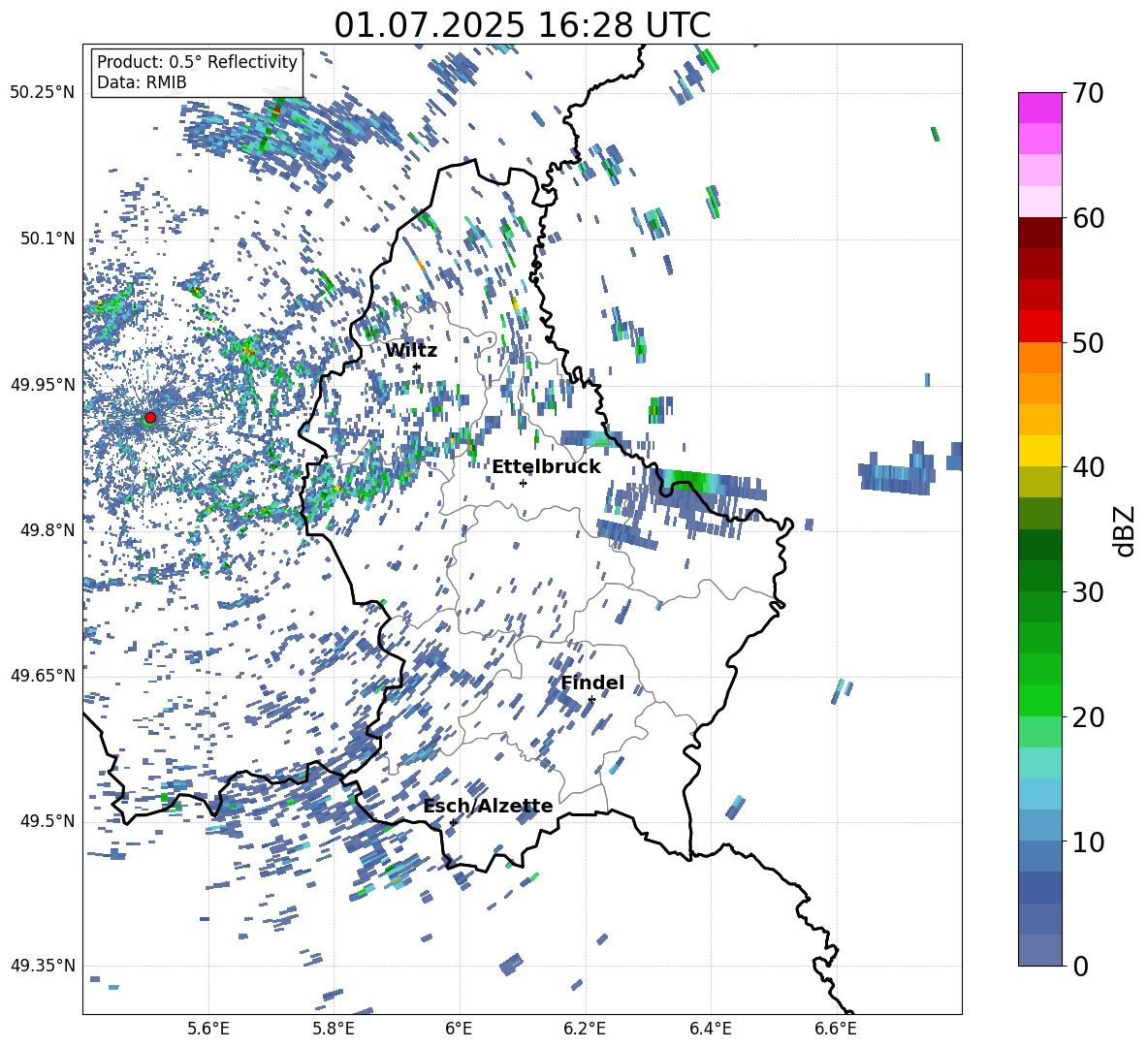This screenshot has height=1048, width=1148.
Task: Click the dBZ colorbar axis label
Action: click(x=1126, y=530)
